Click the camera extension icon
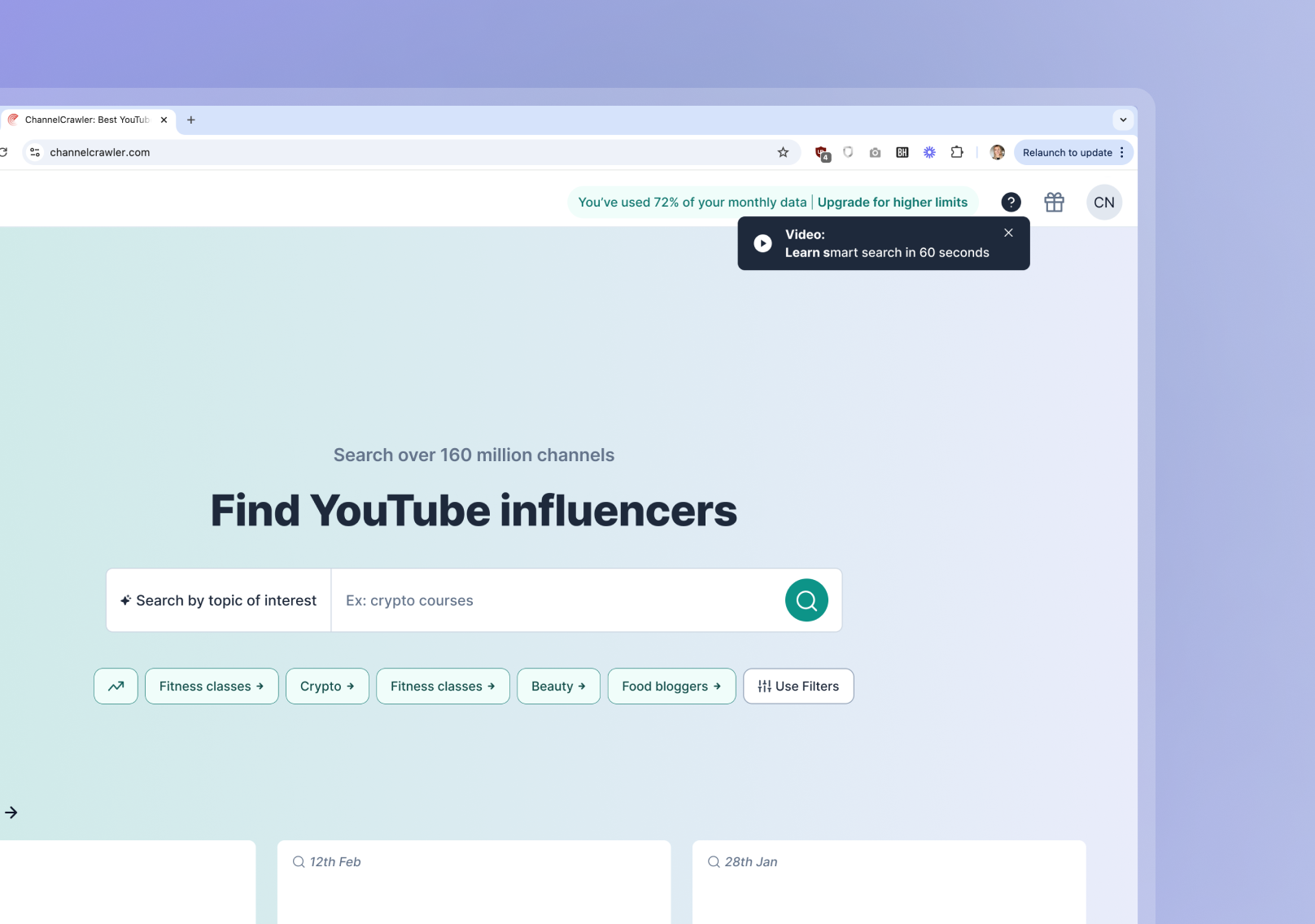 [875, 152]
